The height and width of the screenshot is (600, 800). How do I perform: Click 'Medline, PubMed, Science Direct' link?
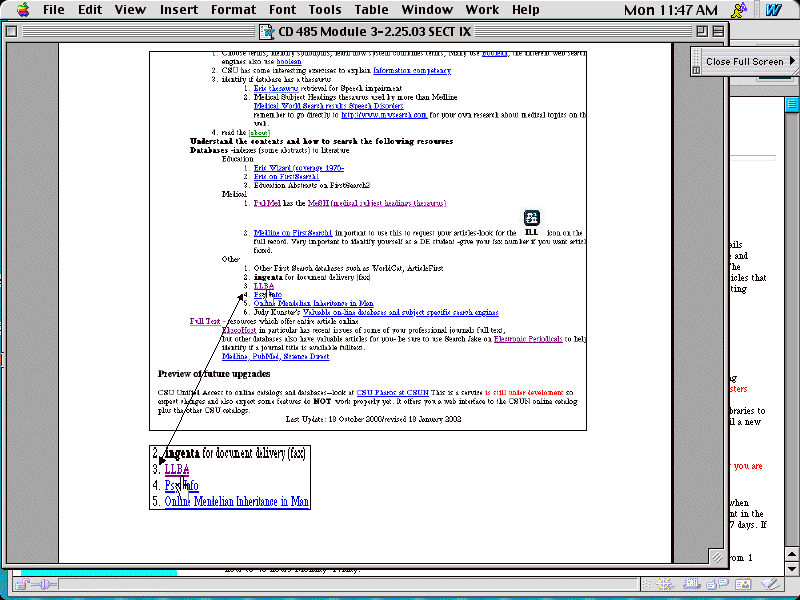point(276,356)
